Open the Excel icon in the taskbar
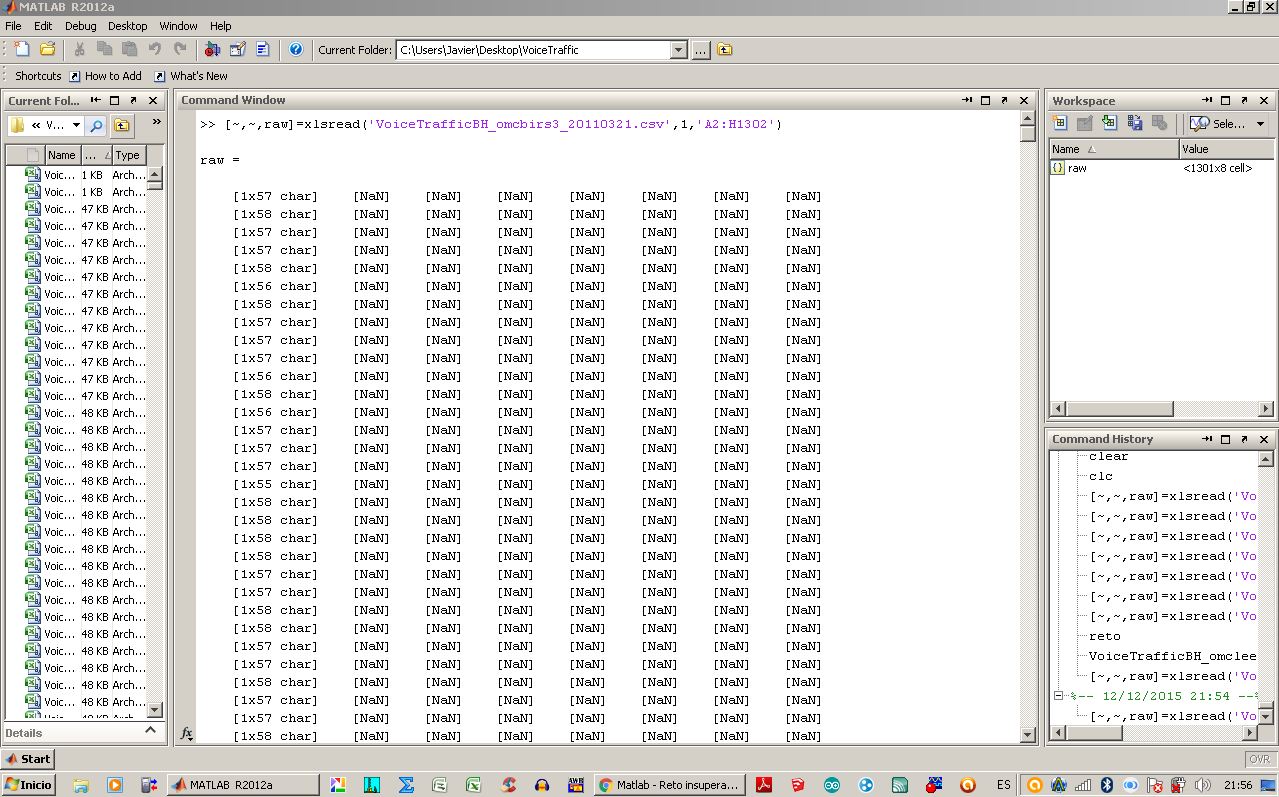This screenshot has width=1279, height=797. pyautogui.click(x=473, y=785)
